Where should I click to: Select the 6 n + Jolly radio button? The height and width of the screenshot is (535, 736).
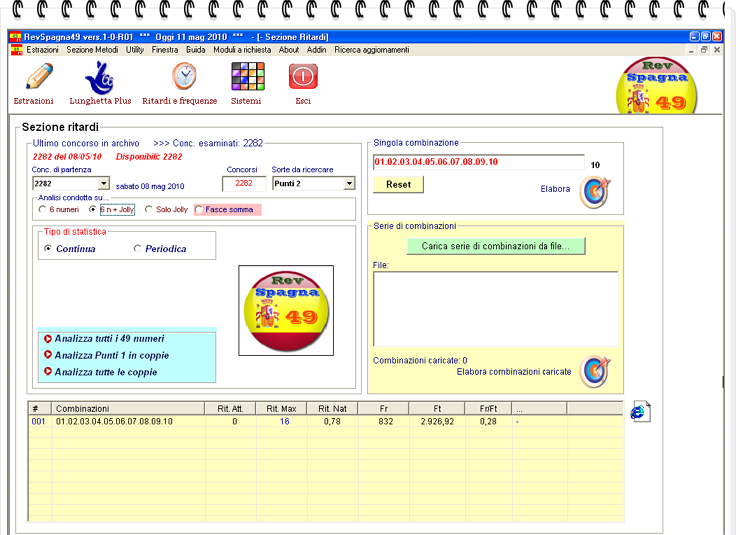pos(92,209)
